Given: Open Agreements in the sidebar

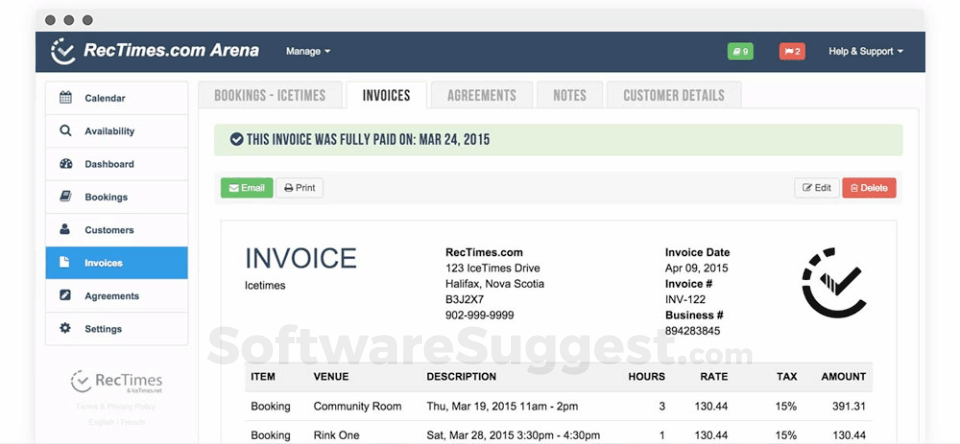Looking at the screenshot, I should [x=116, y=296].
